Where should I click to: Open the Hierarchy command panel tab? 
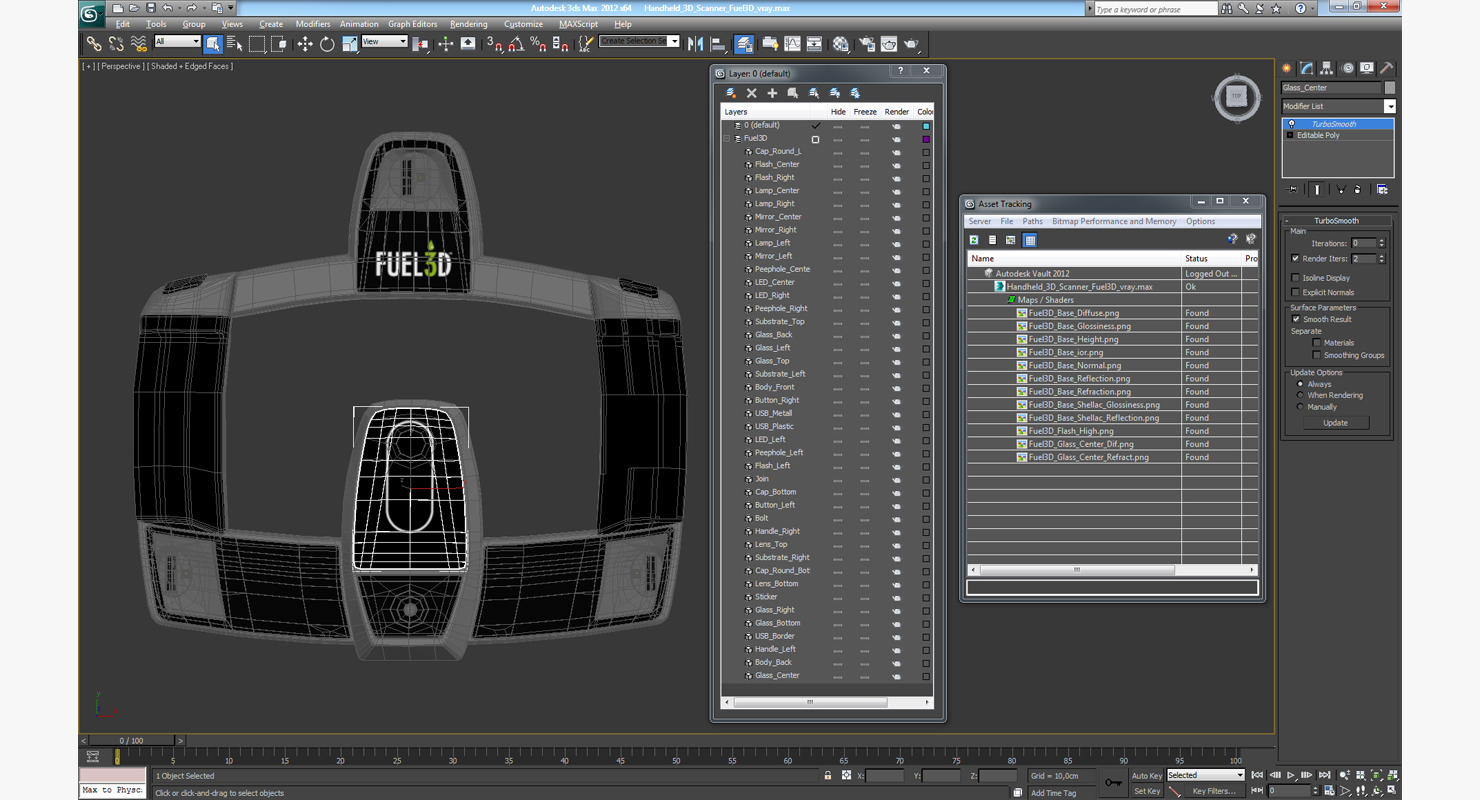pyautogui.click(x=1327, y=68)
